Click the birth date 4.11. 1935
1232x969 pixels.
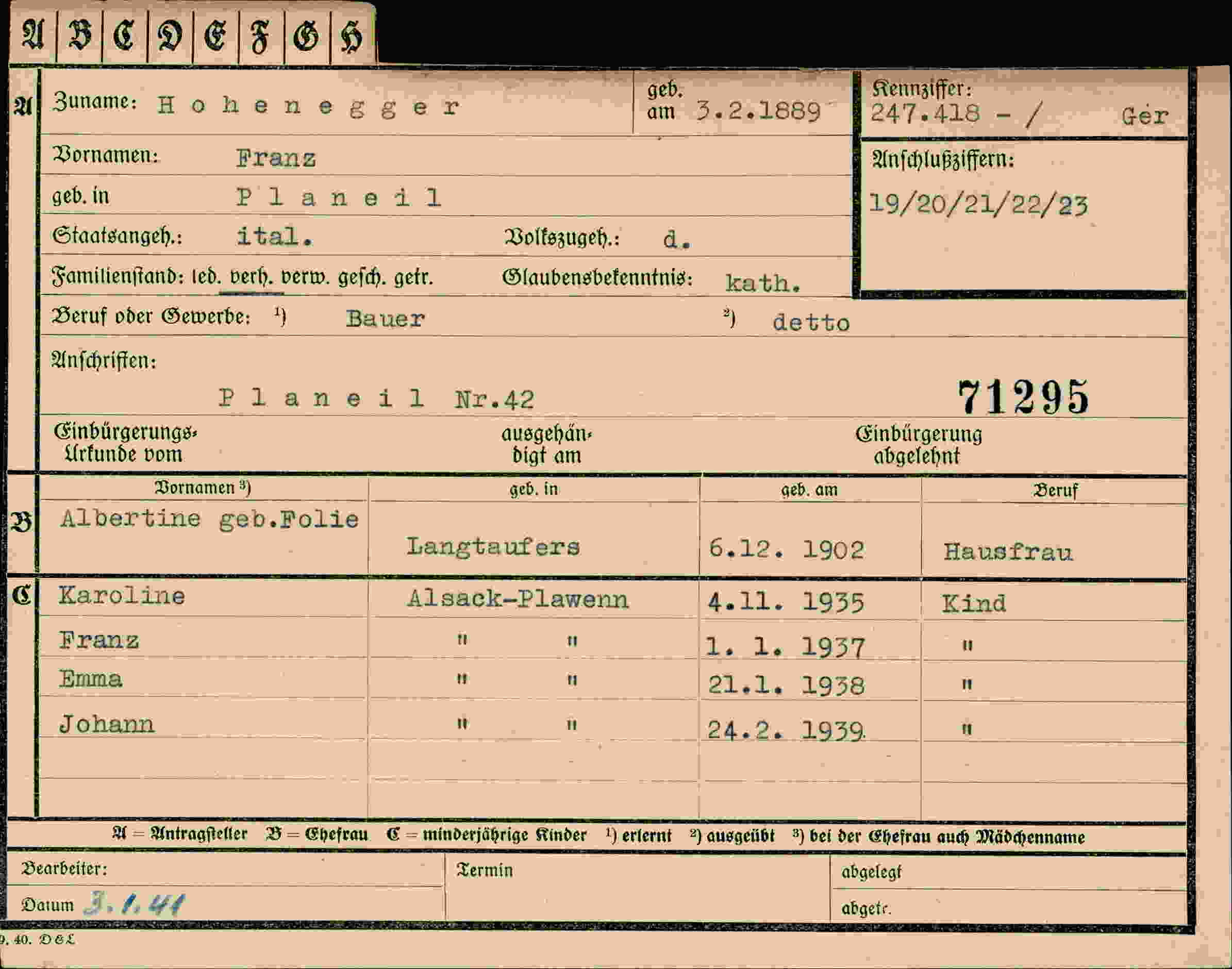point(786,602)
